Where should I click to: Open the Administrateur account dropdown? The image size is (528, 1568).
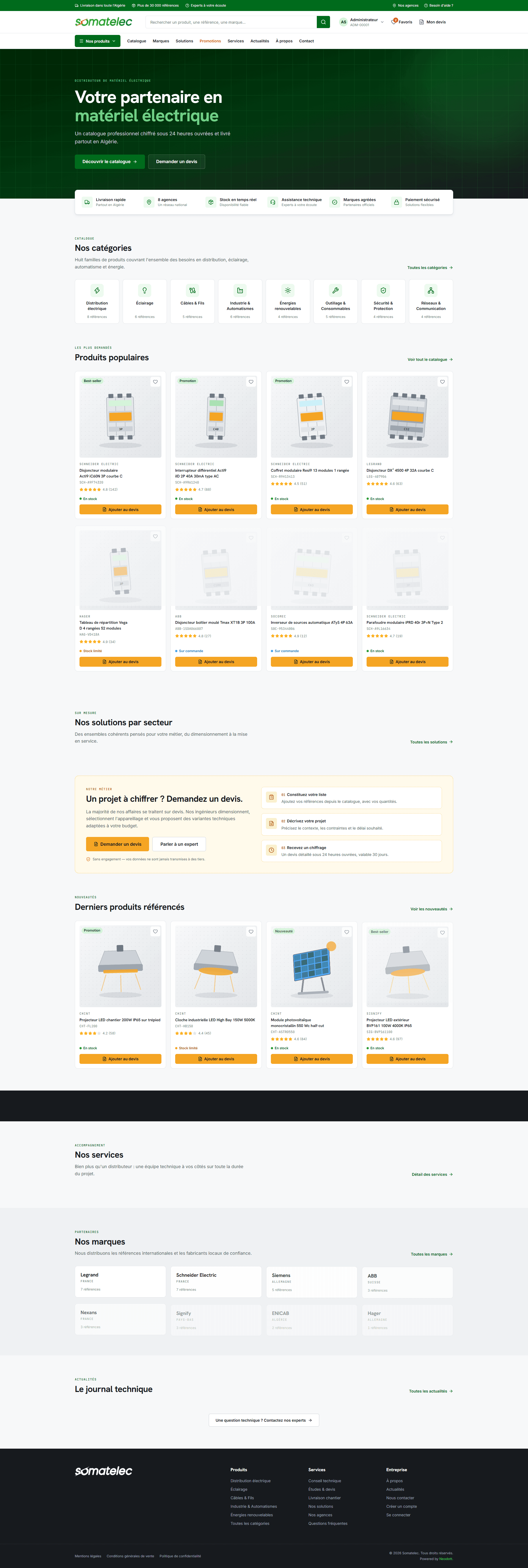pos(361,22)
